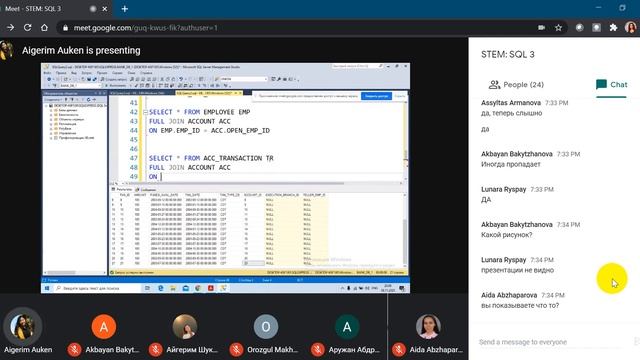Open the search combo box in SSMS toolbar
The image size is (640, 360).
243,79
